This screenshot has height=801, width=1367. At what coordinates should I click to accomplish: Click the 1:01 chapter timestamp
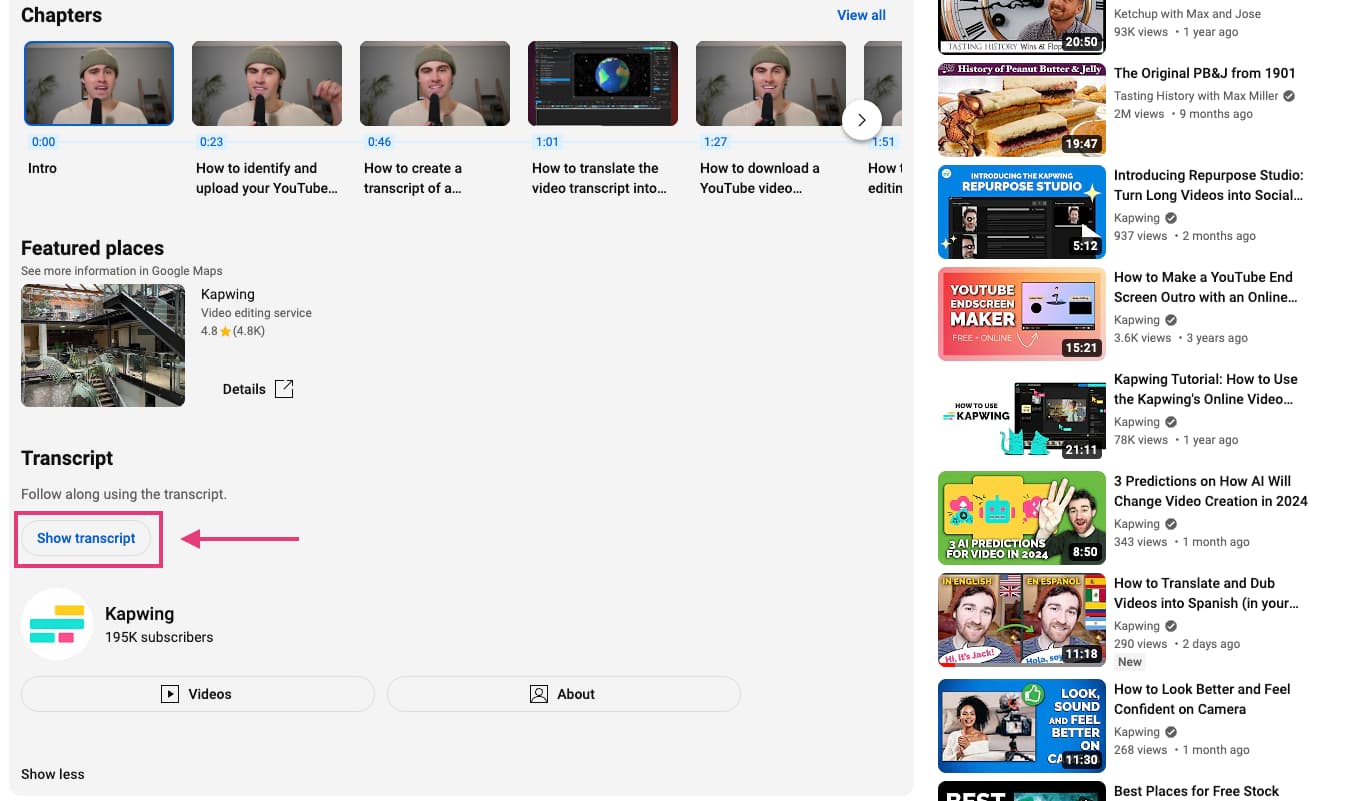tap(547, 142)
